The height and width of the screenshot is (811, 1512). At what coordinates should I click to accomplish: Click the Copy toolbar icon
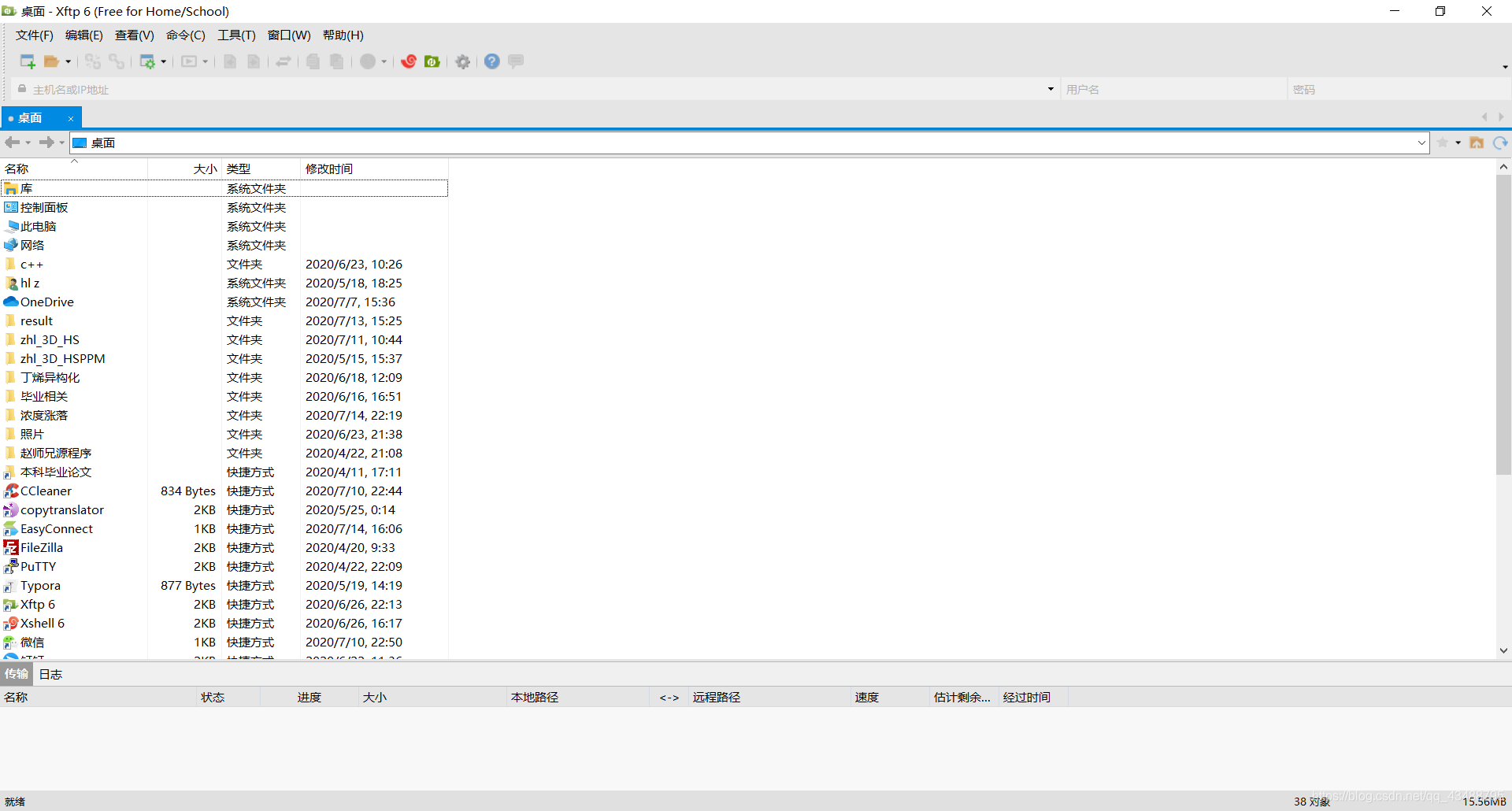click(x=313, y=61)
